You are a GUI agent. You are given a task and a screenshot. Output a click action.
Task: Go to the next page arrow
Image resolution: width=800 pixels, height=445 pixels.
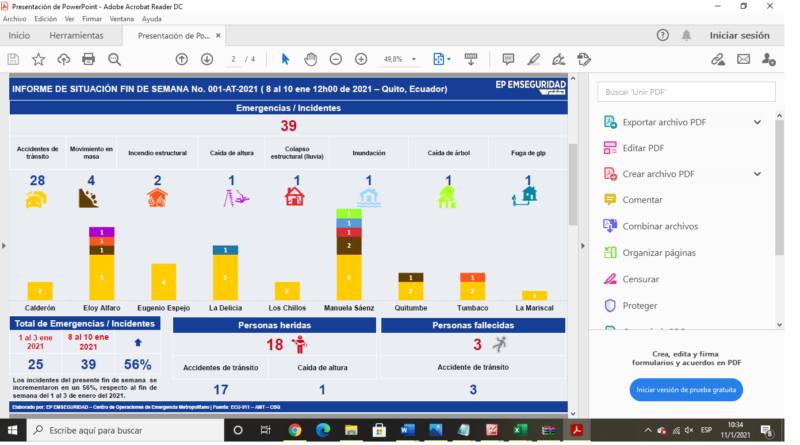[x=207, y=59]
